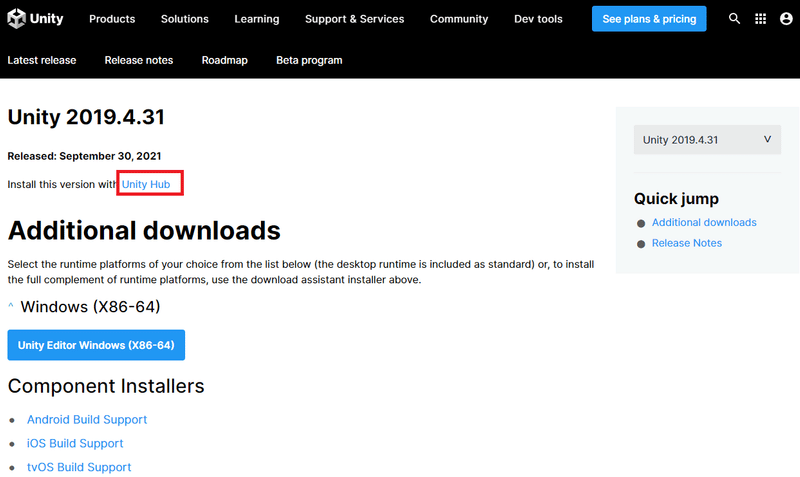
Task: Go to Latest release tab
Action: [x=42, y=60]
